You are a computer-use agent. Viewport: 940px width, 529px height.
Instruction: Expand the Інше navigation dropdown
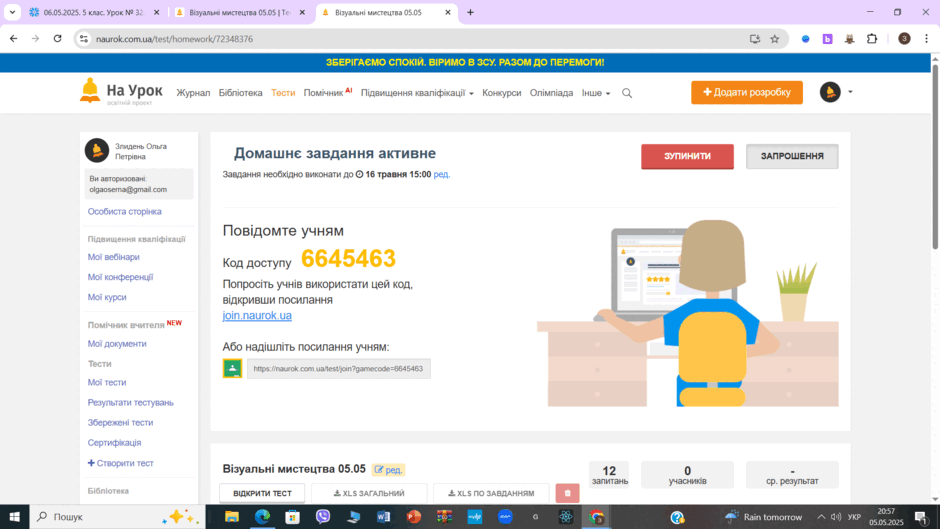[x=595, y=93]
